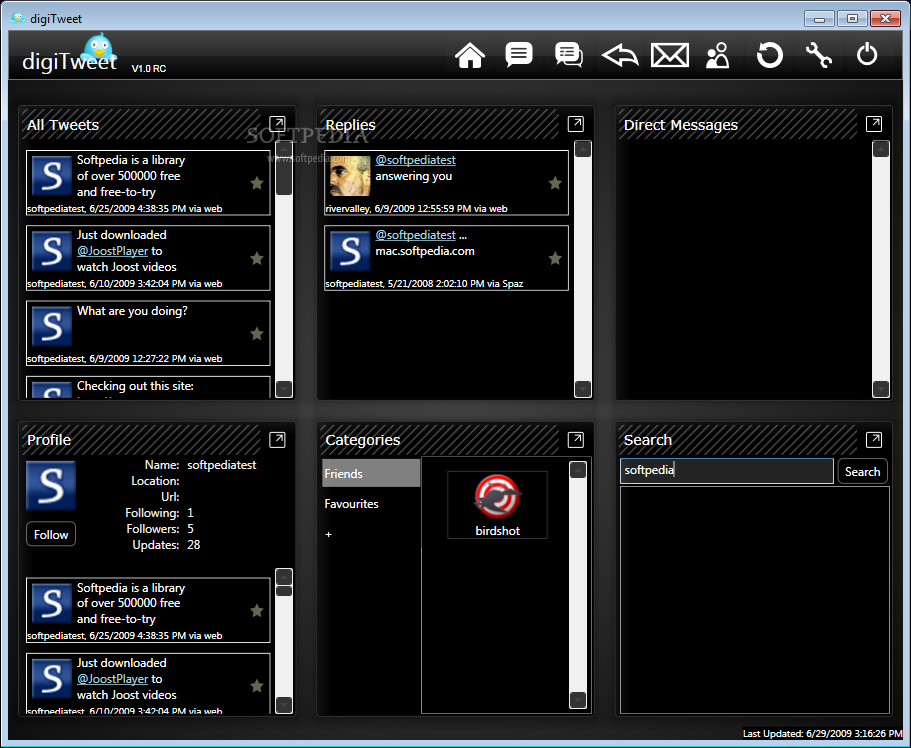
Task: Pop out the Categories panel
Action: [x=576, y=440]
